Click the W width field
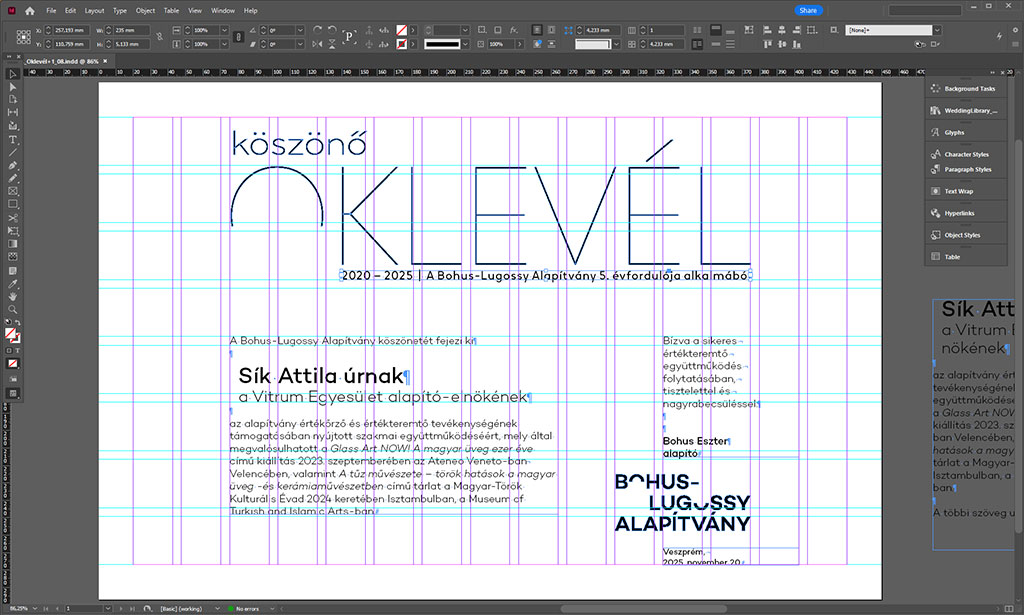1024x615 pixels. [131, 30]
